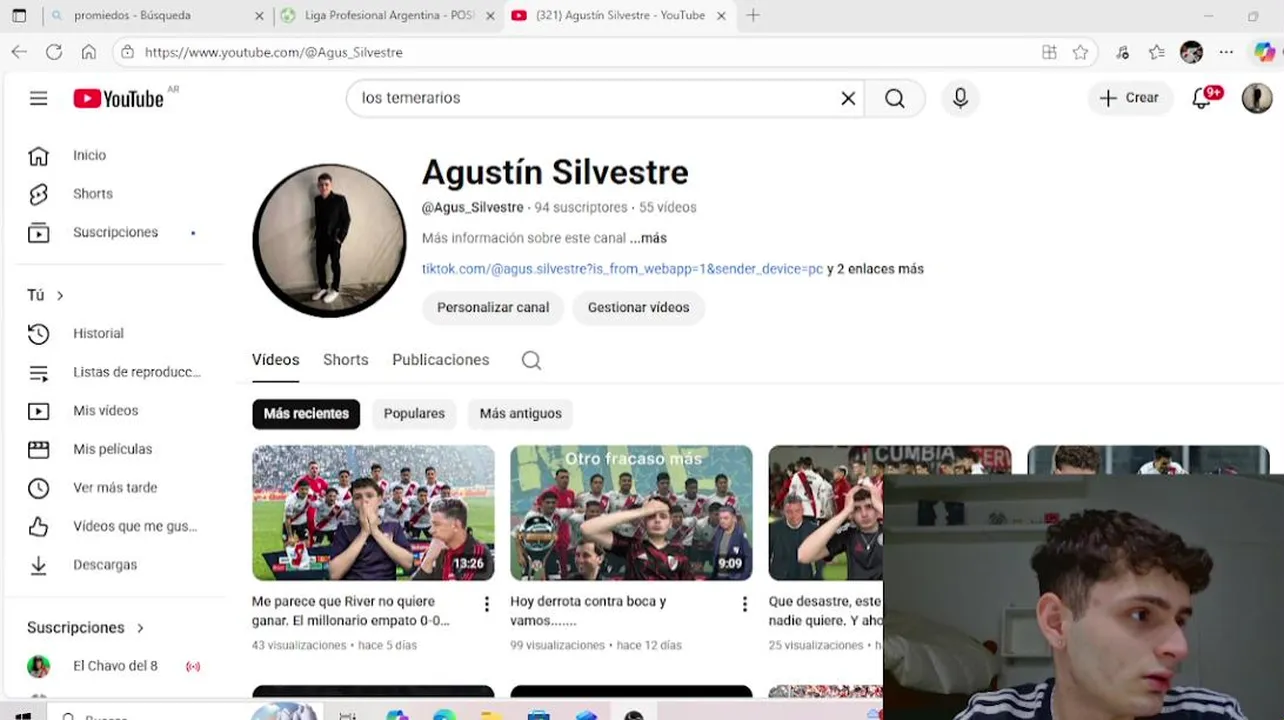Go to the YouTube logo home

coord(118,98)
